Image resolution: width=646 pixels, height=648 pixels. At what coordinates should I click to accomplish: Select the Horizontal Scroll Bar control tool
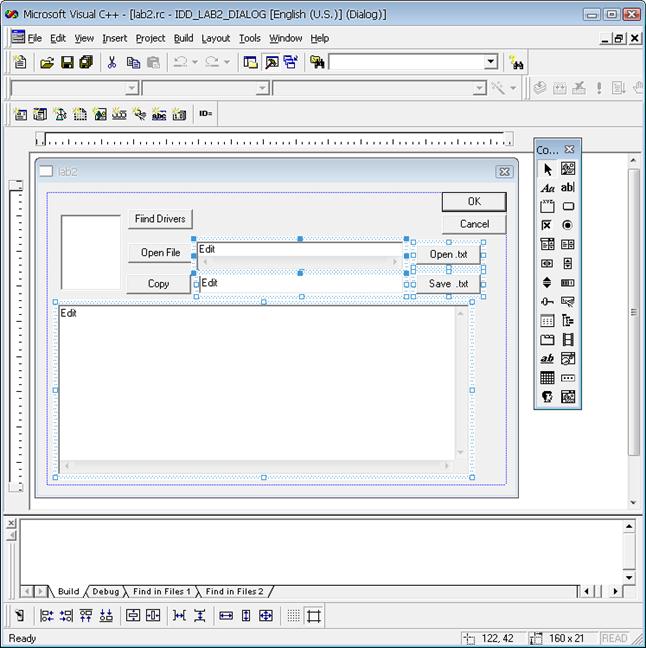[547, 263]
